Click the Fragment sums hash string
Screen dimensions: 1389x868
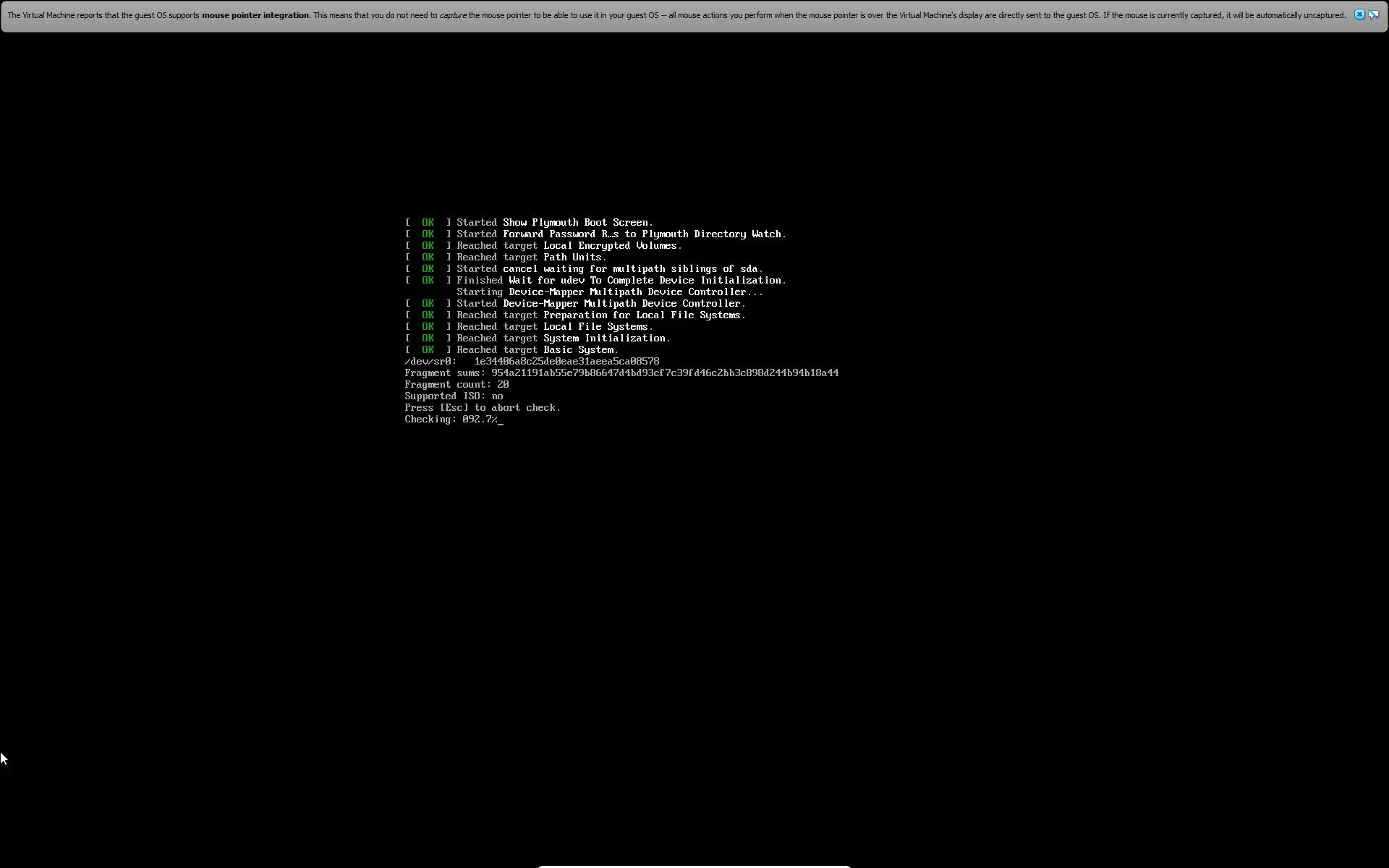pyautogui.click(x=664, y=373)
